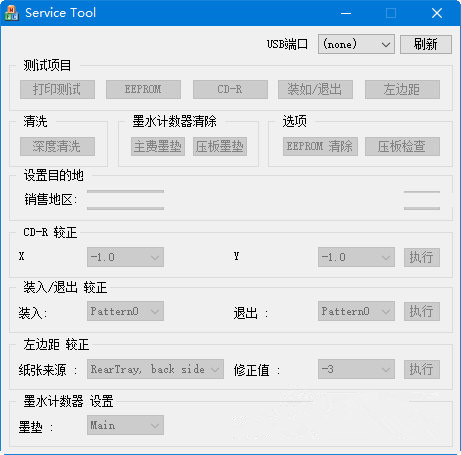Click the 装如/退出 test button
The image size is (461, 455).
(x=315, y=89)
